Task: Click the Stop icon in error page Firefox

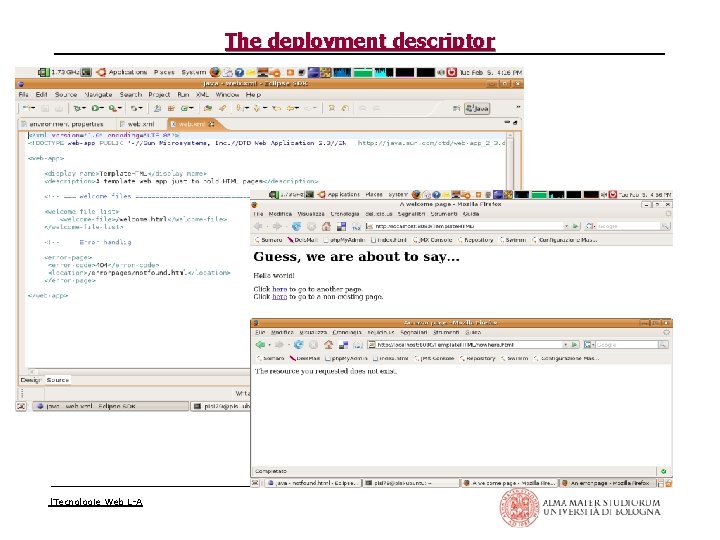Action: [x=313, y=344]
